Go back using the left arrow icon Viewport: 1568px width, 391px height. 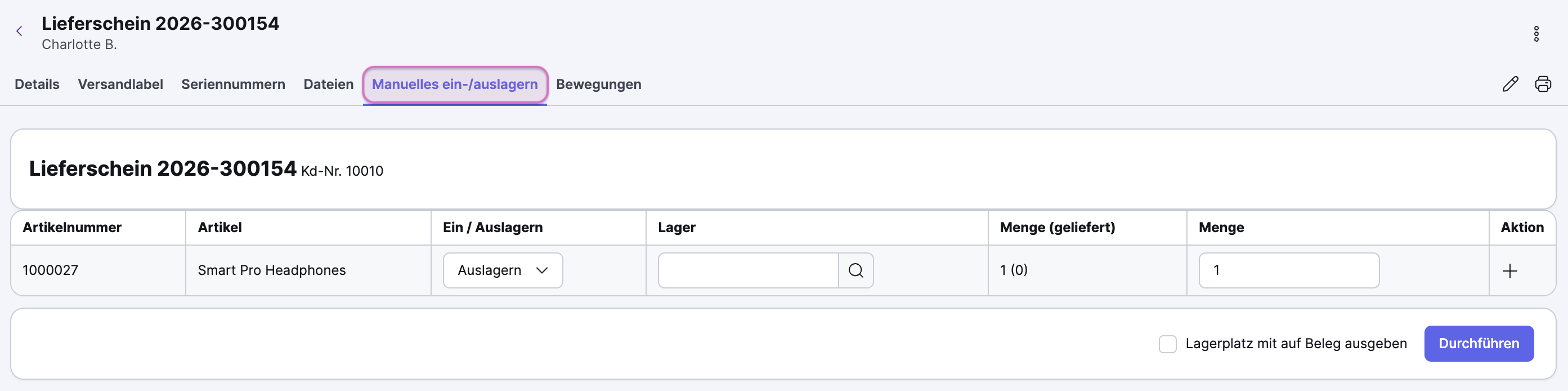(x=20, y=32)
